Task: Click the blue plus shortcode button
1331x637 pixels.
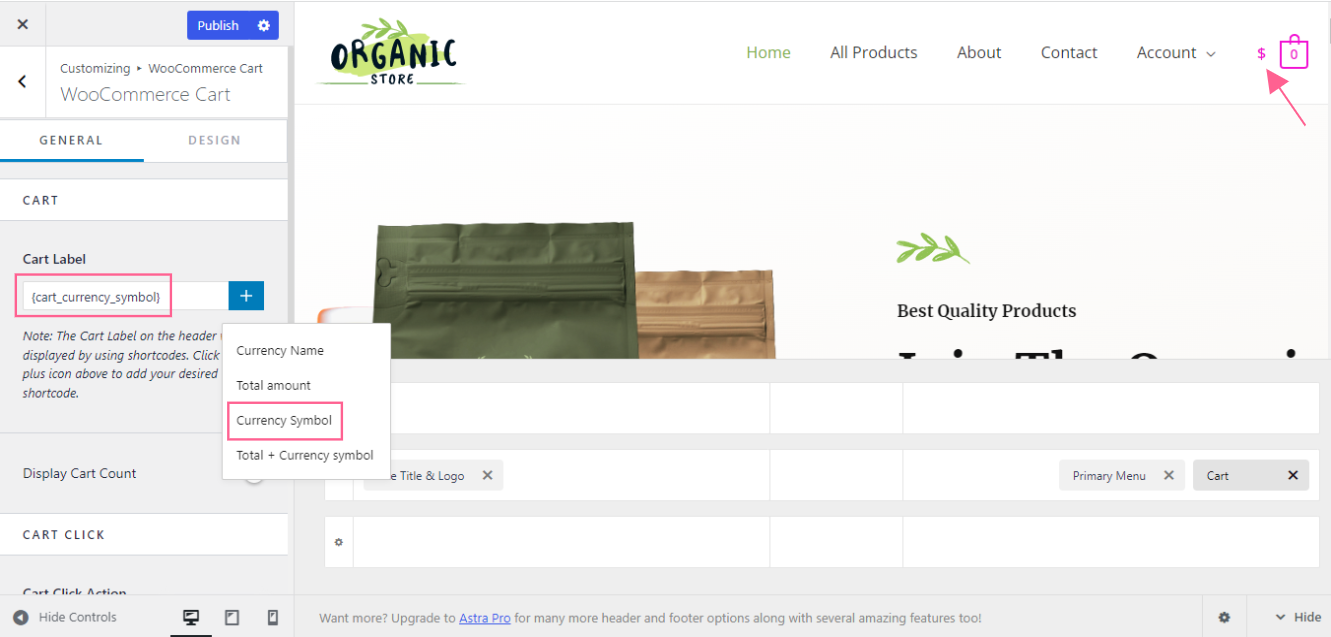Action: point(246,296)
